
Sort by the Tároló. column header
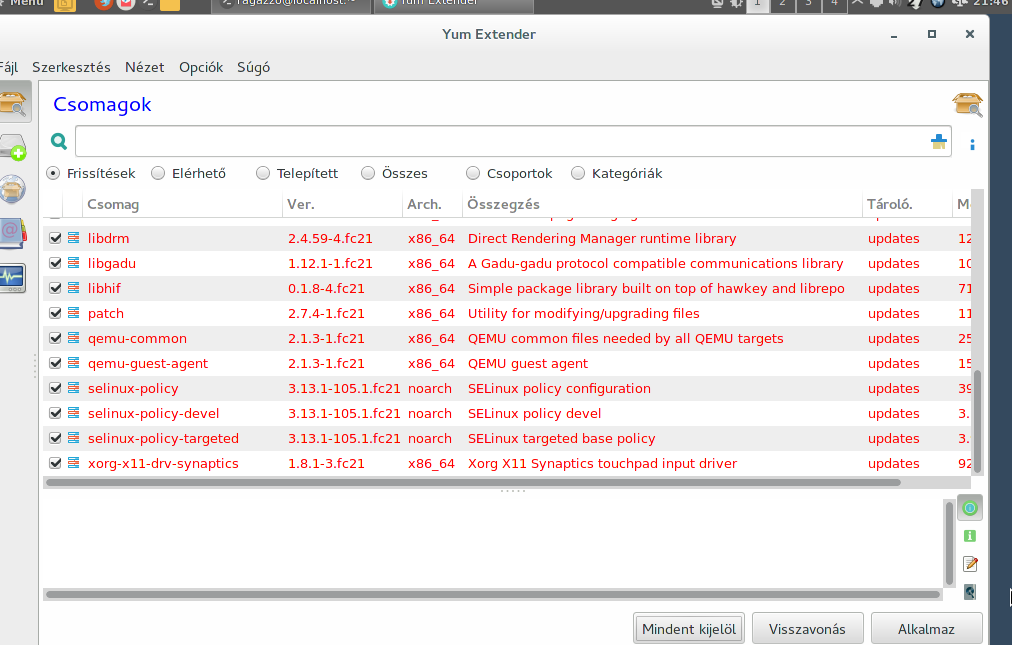(907, 204)
